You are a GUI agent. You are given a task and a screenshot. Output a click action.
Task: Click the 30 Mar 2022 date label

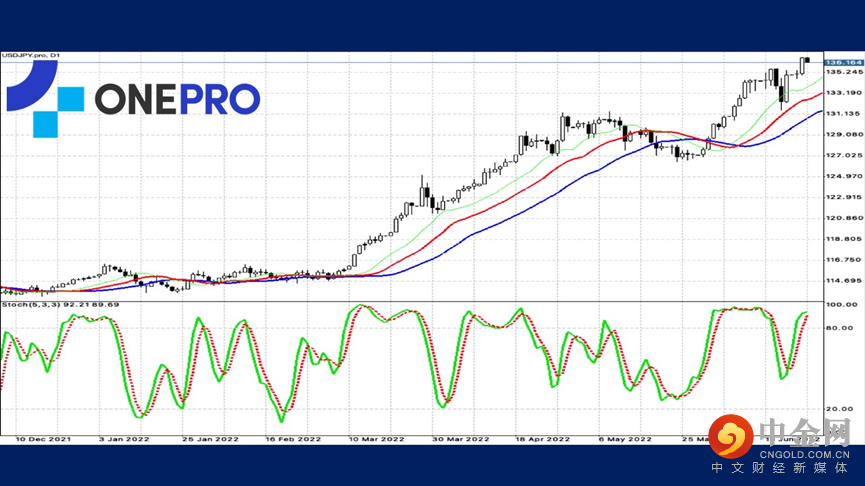[461, 439]
